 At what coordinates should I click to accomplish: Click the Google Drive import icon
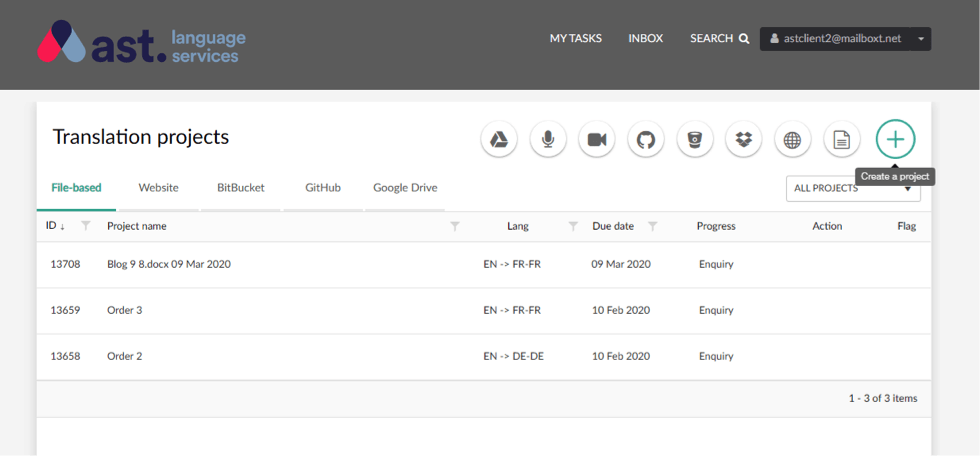[x=498, y=139]
